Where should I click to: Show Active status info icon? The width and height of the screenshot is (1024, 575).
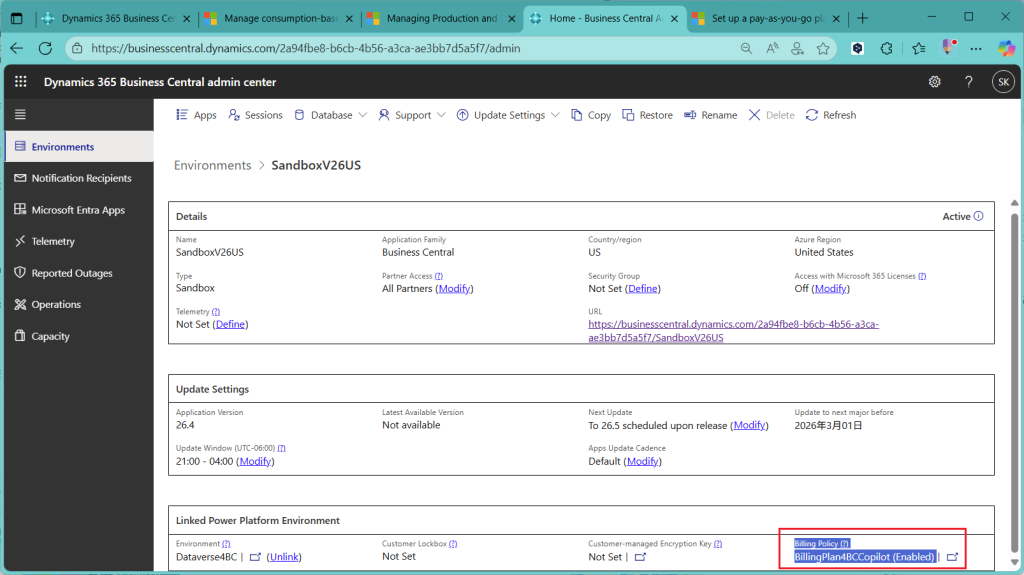978,216
